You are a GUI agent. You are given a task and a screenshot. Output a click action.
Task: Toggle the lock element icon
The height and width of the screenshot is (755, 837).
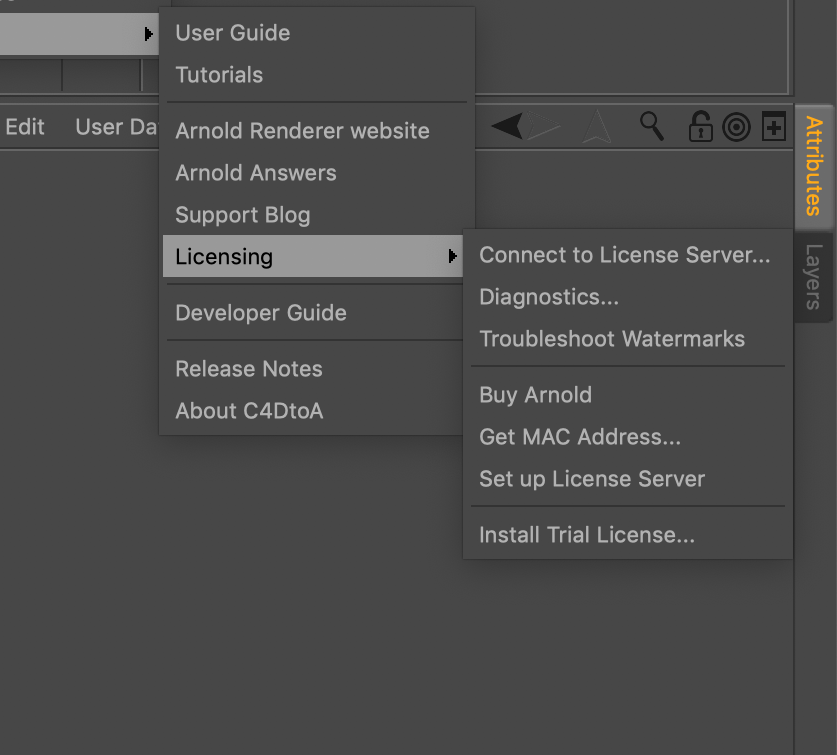pyautogui.click(x=700, y=127)
